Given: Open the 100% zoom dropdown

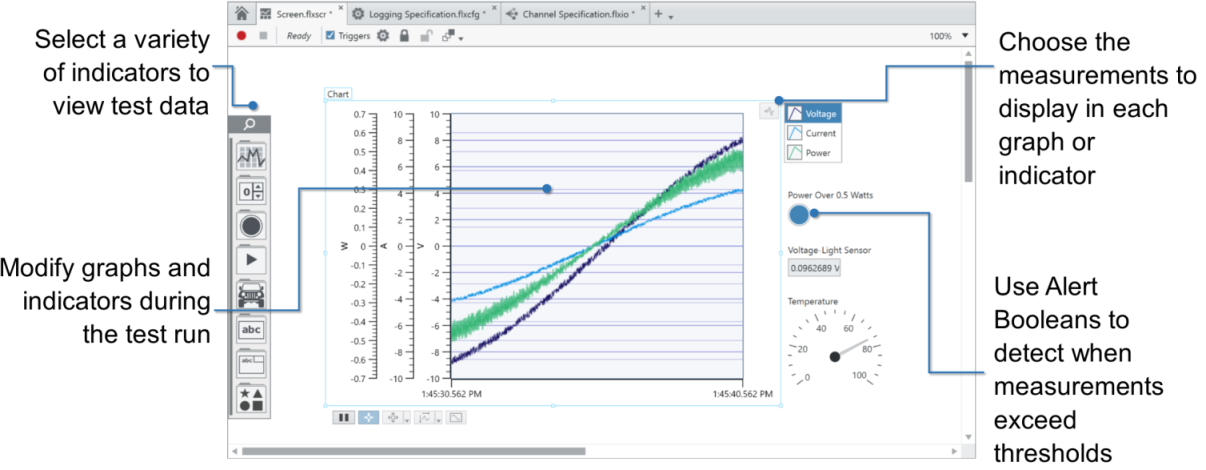Looking at the screenshot, I should pyautogui.click(x=965, y=36).
